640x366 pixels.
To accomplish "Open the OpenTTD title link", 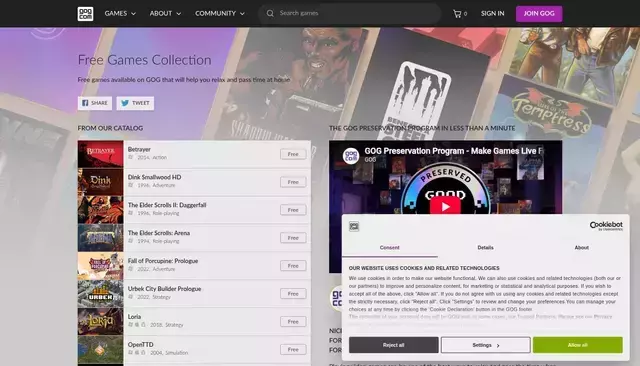I will 141,344.
